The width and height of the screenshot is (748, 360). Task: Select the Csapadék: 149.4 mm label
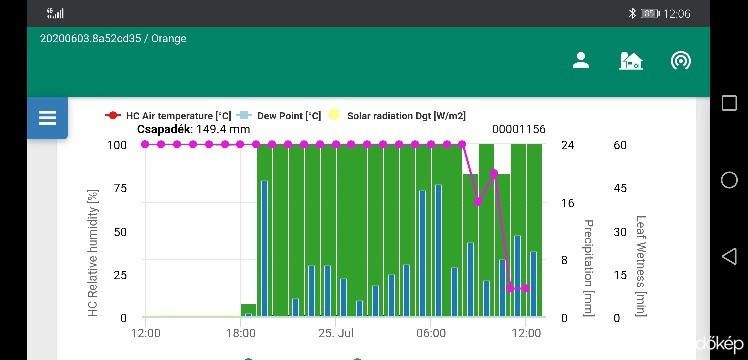coord(193,129)
